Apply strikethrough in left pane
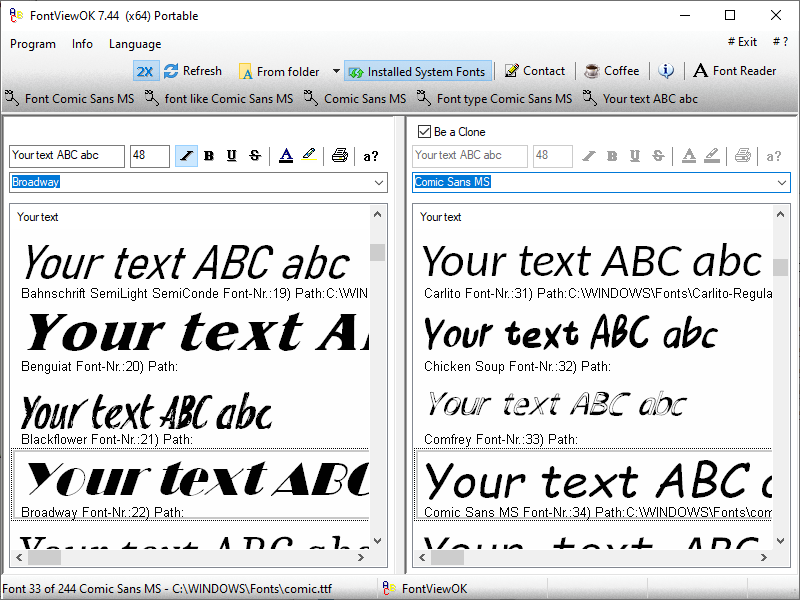Image resolution: width=800 pixels, height=600 pixels. click(255, 156)
